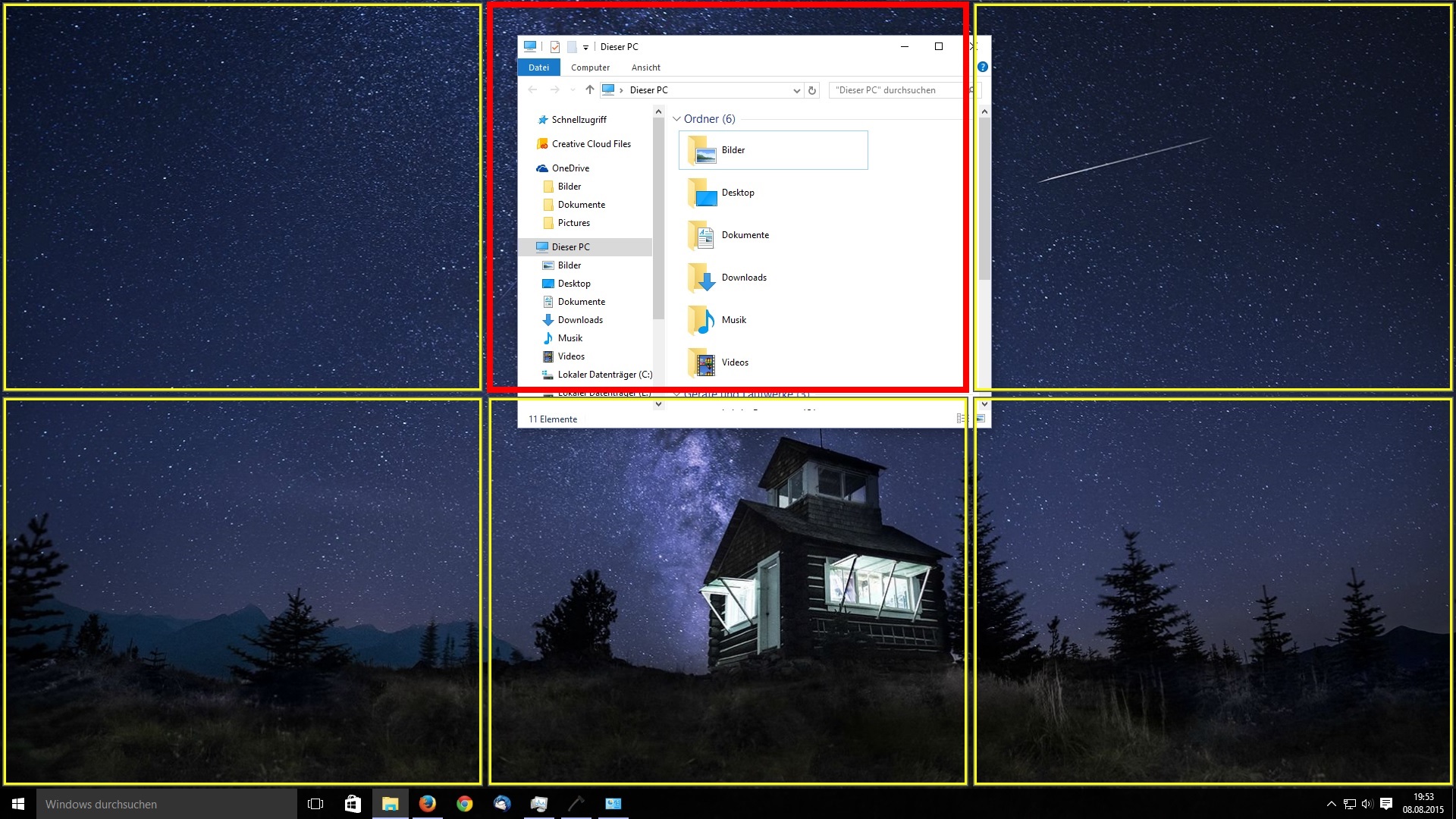Open Firefox from the taskbar
The width and height of the screenshot is (1456, 819).
click(x=427, y=804)
